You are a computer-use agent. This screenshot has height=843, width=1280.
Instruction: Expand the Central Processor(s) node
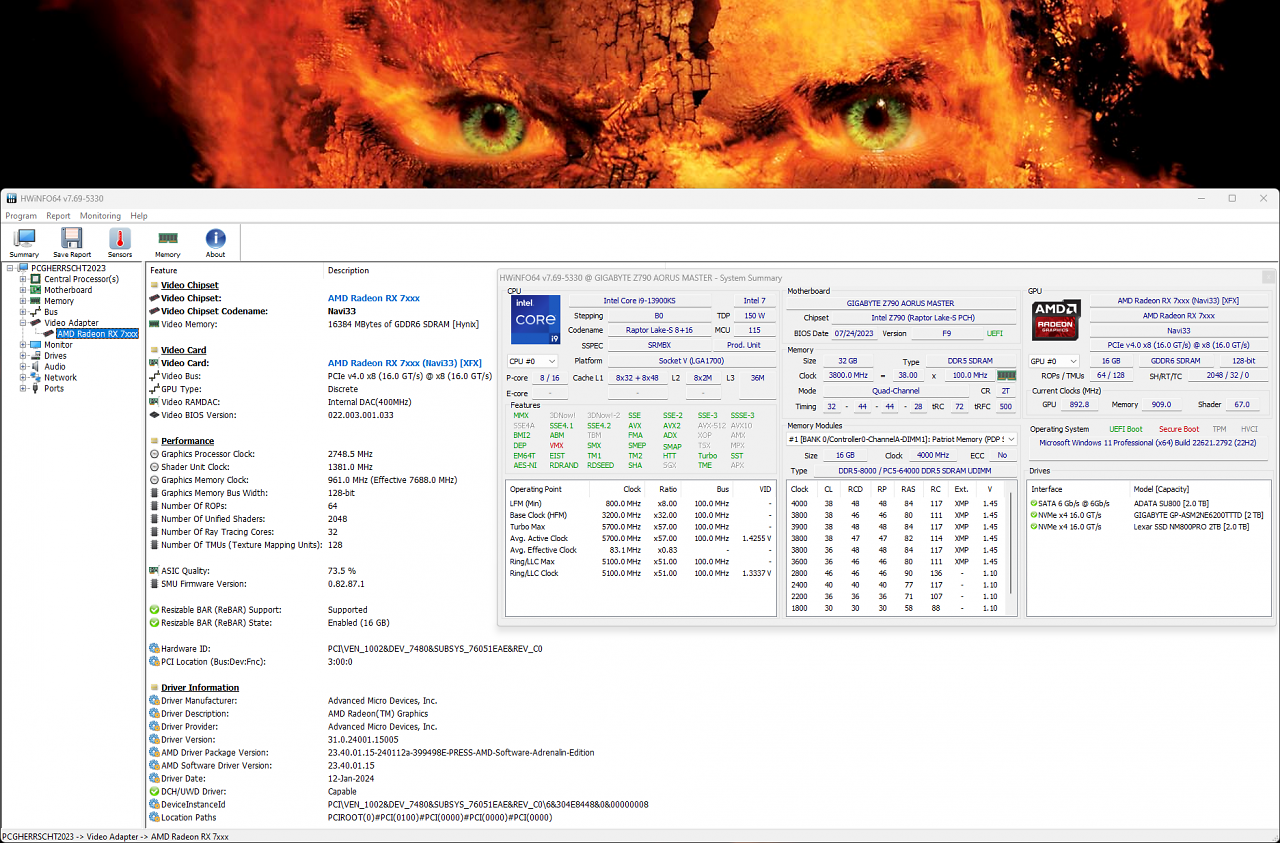click(x=23, y=279)
